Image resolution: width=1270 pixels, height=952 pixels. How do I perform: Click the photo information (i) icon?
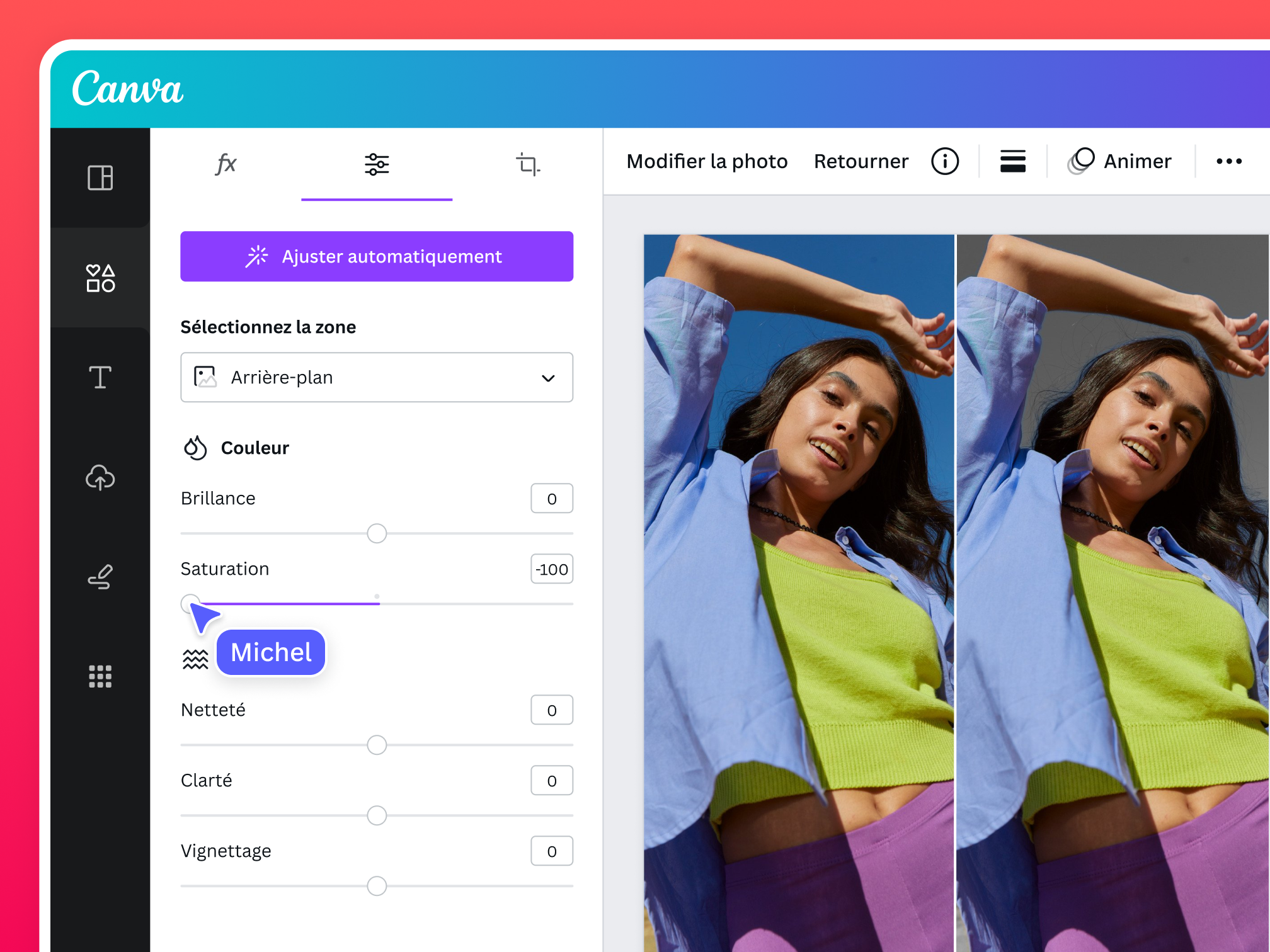[944, 161]
